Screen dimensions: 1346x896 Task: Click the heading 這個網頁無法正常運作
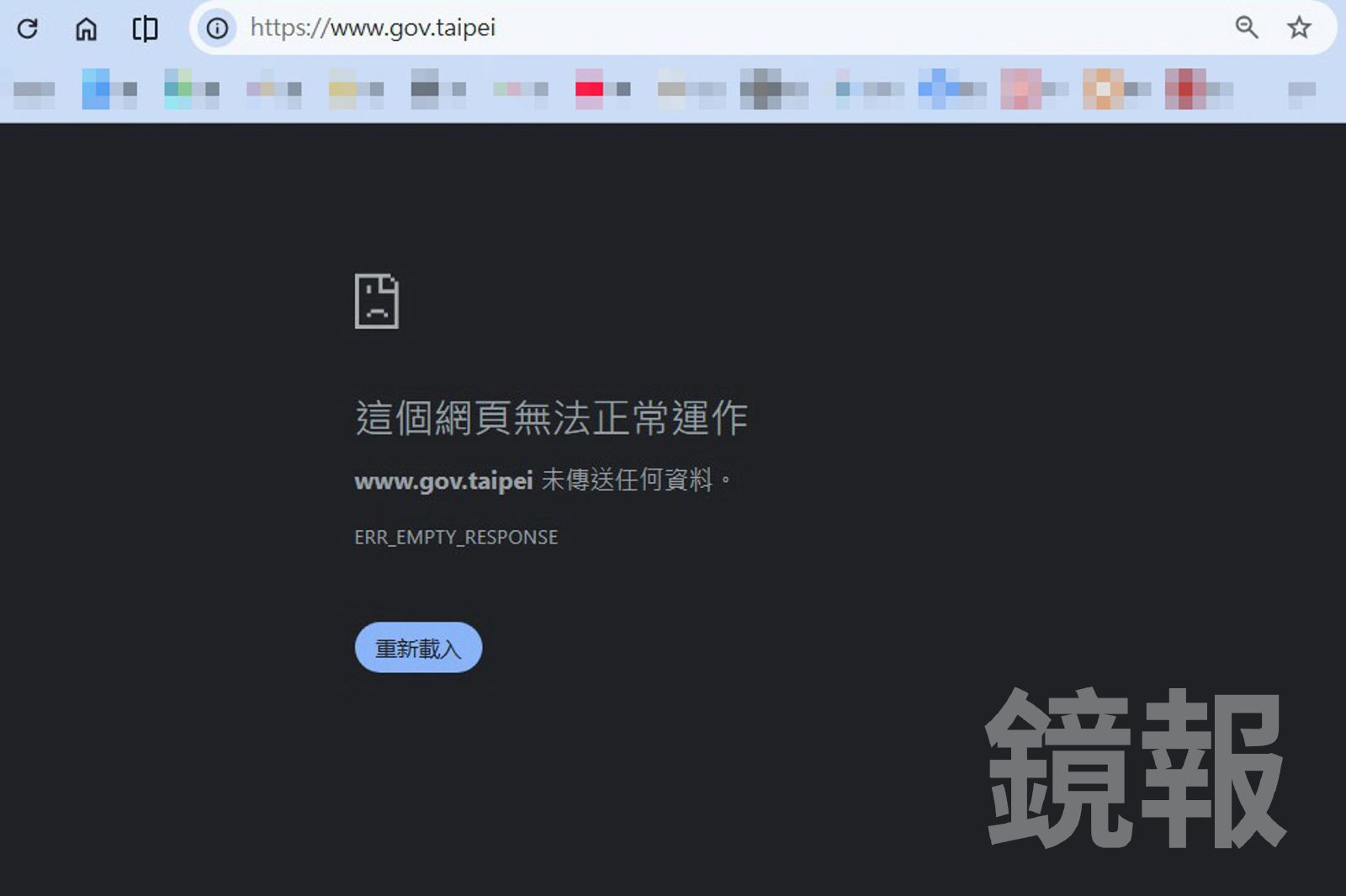pyautogui.click(x=552, y=418)
